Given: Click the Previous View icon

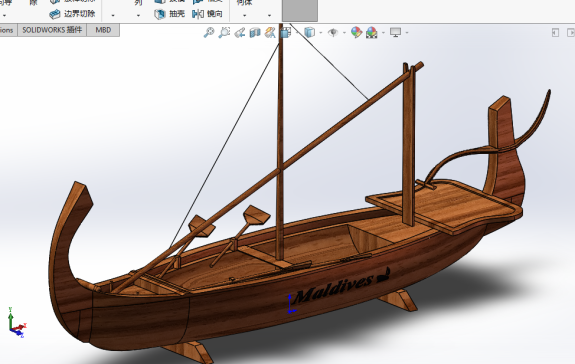Looking at the screenshot, I should click(x=240, y=32).
